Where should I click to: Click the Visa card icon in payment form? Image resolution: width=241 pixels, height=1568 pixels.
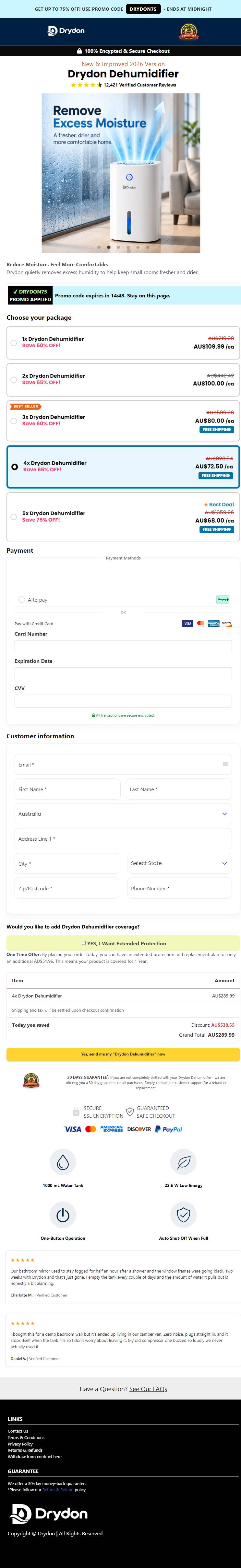[187, 623]
